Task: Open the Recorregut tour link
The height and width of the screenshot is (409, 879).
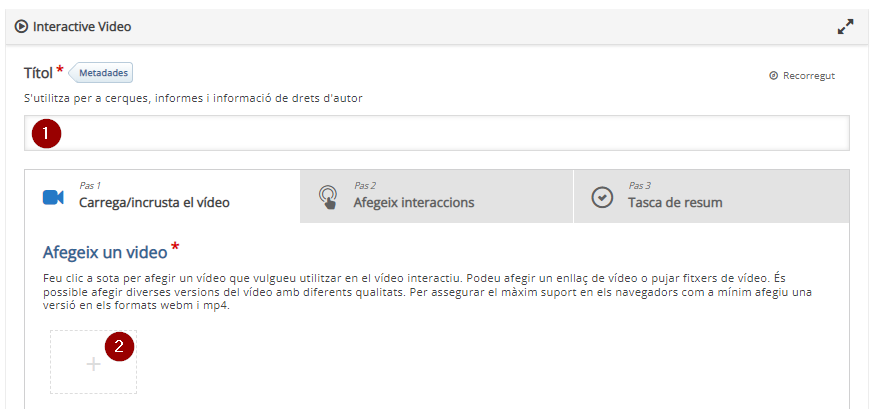Action: coord(802,76)
